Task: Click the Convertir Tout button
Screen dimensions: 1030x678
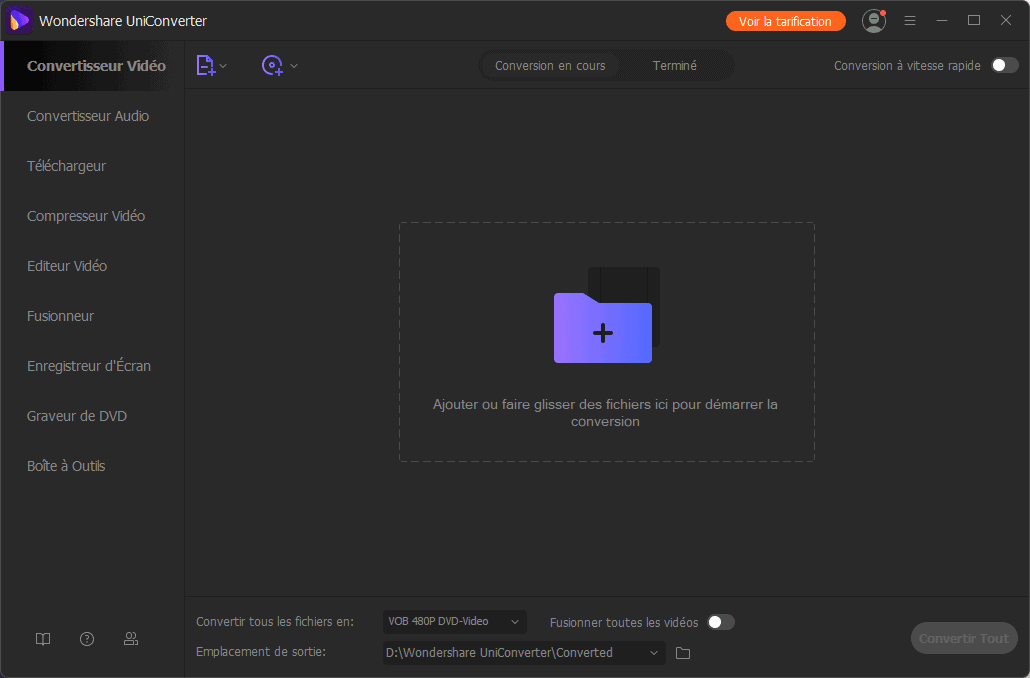Action: pyautogui.click(x=964, y=638)
